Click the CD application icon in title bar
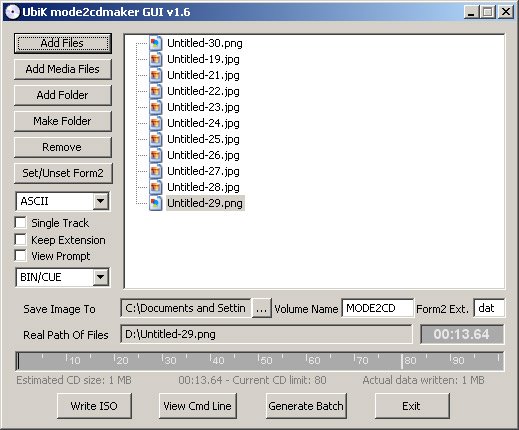519x430 pixels. [12, 12]
